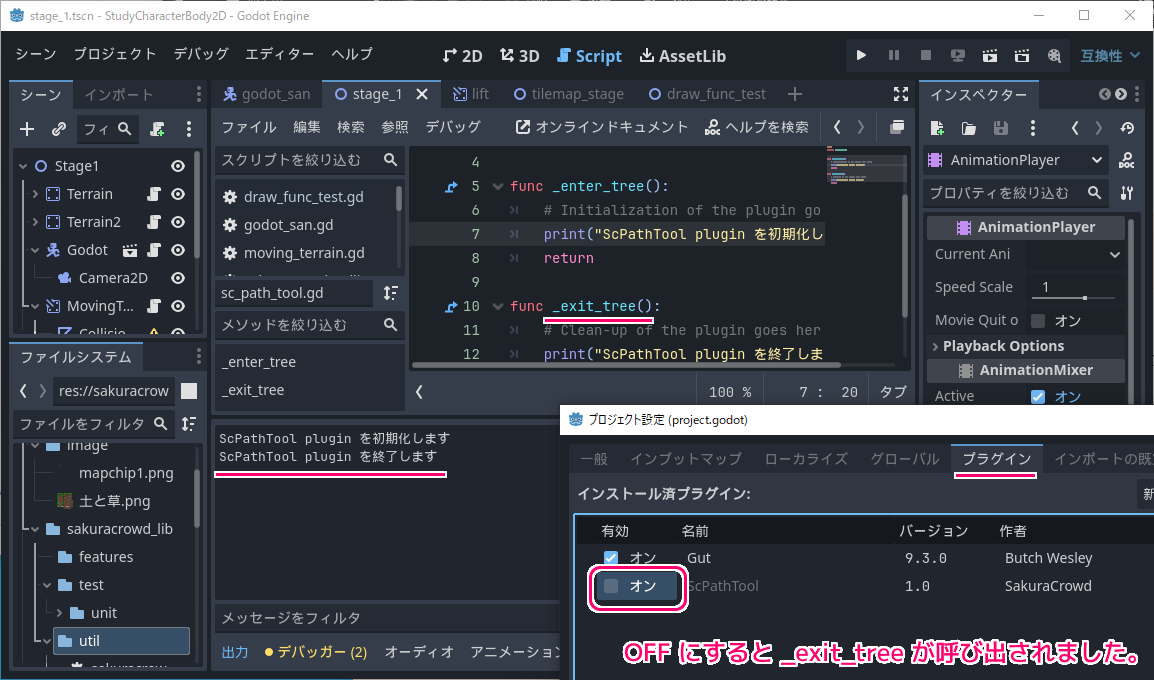Image resolution: width=1154 pixels, height=680 pixels.
Task: Open the Debugger (2) bottom panel
Action: click(x=316, y=652)
